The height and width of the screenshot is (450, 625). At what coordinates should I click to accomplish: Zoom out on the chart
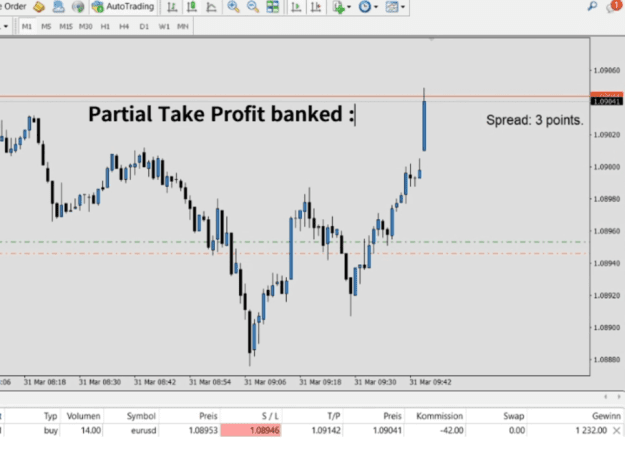click(x=253, y=7)
